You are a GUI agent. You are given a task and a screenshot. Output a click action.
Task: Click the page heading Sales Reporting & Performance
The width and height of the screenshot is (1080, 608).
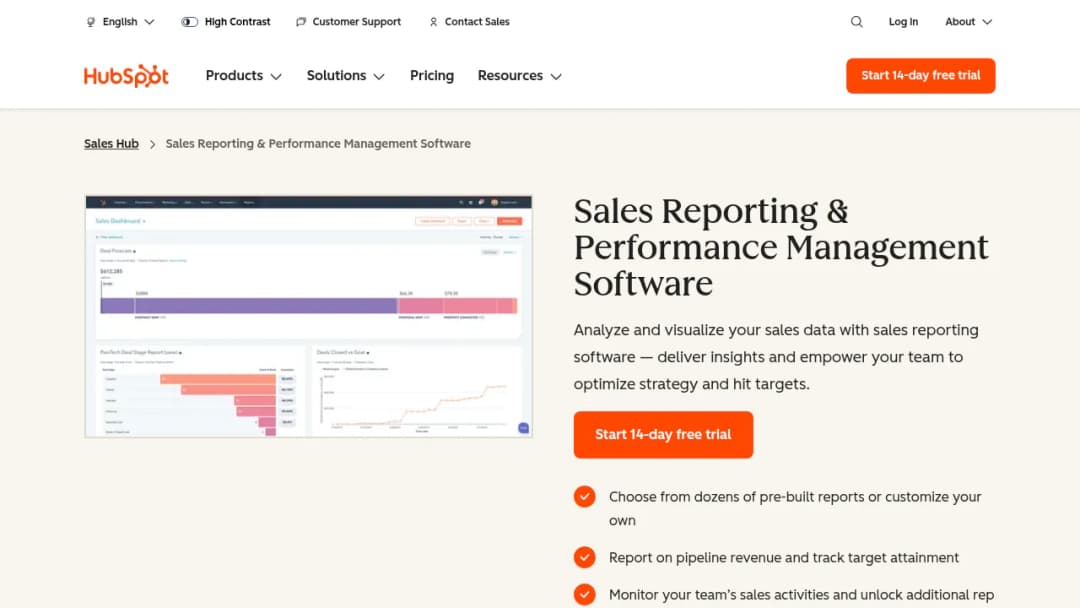click(781, 247)
